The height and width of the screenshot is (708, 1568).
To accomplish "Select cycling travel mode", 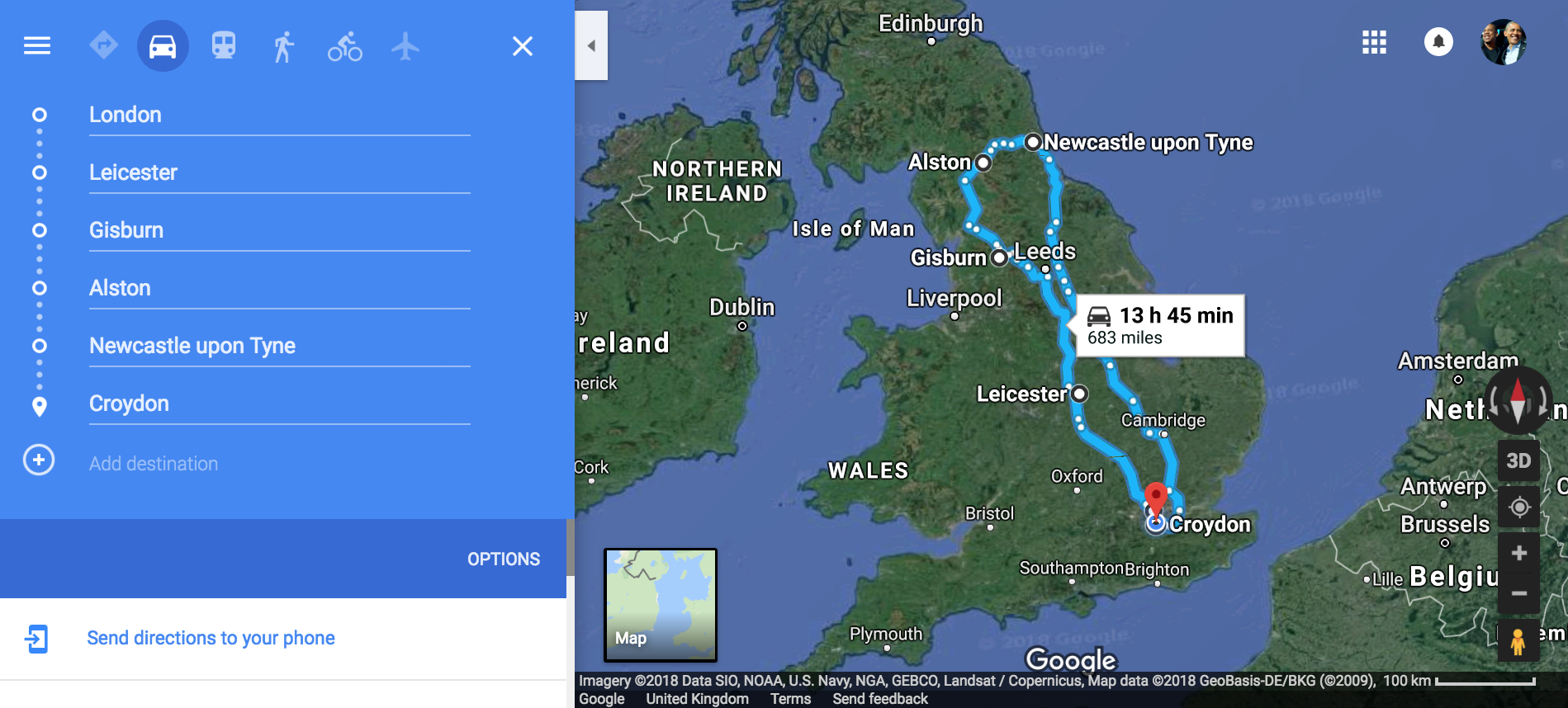I will pos(345,46).
